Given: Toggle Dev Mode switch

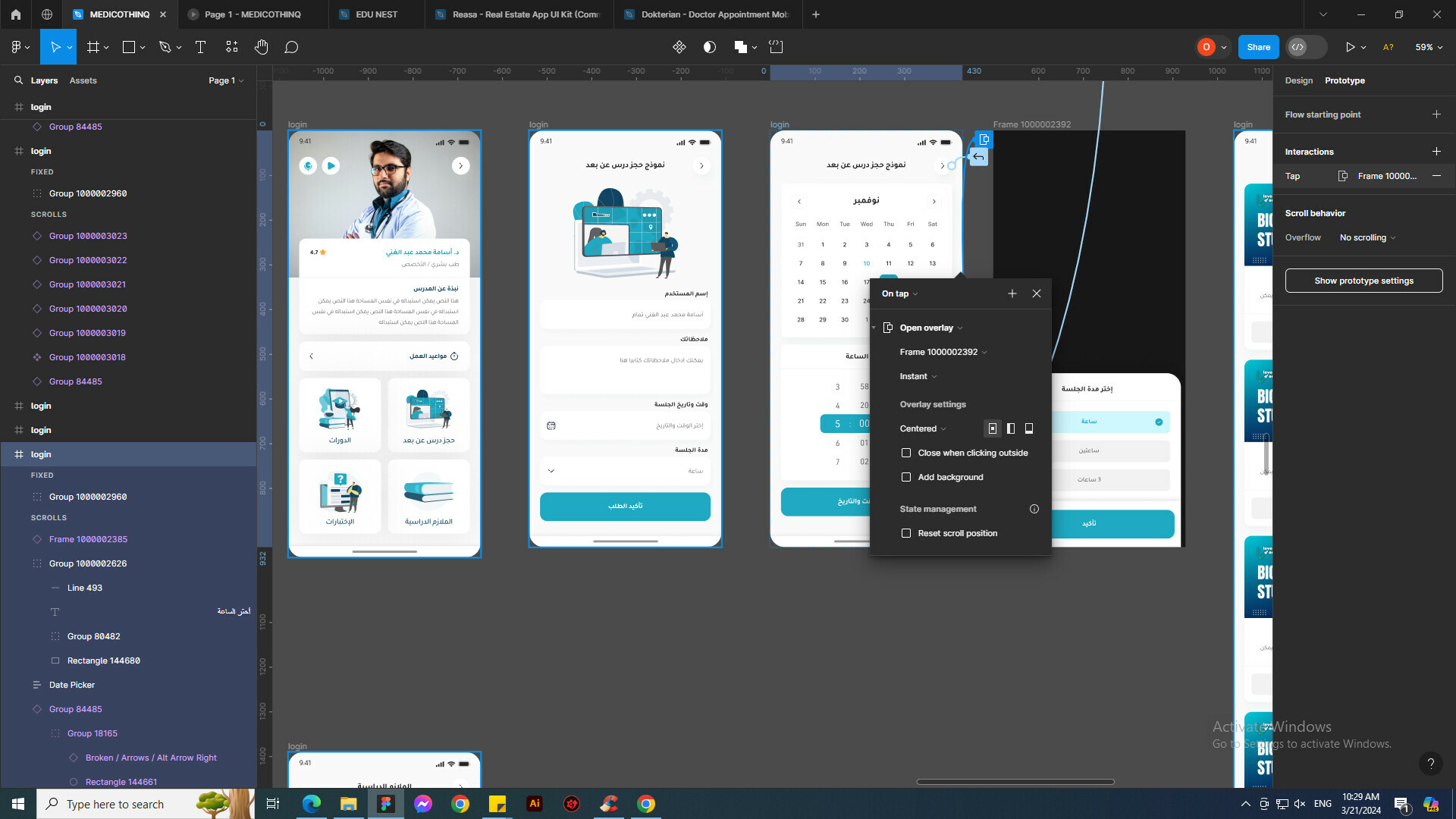Looking at the screenshot, I should 1306,47.
